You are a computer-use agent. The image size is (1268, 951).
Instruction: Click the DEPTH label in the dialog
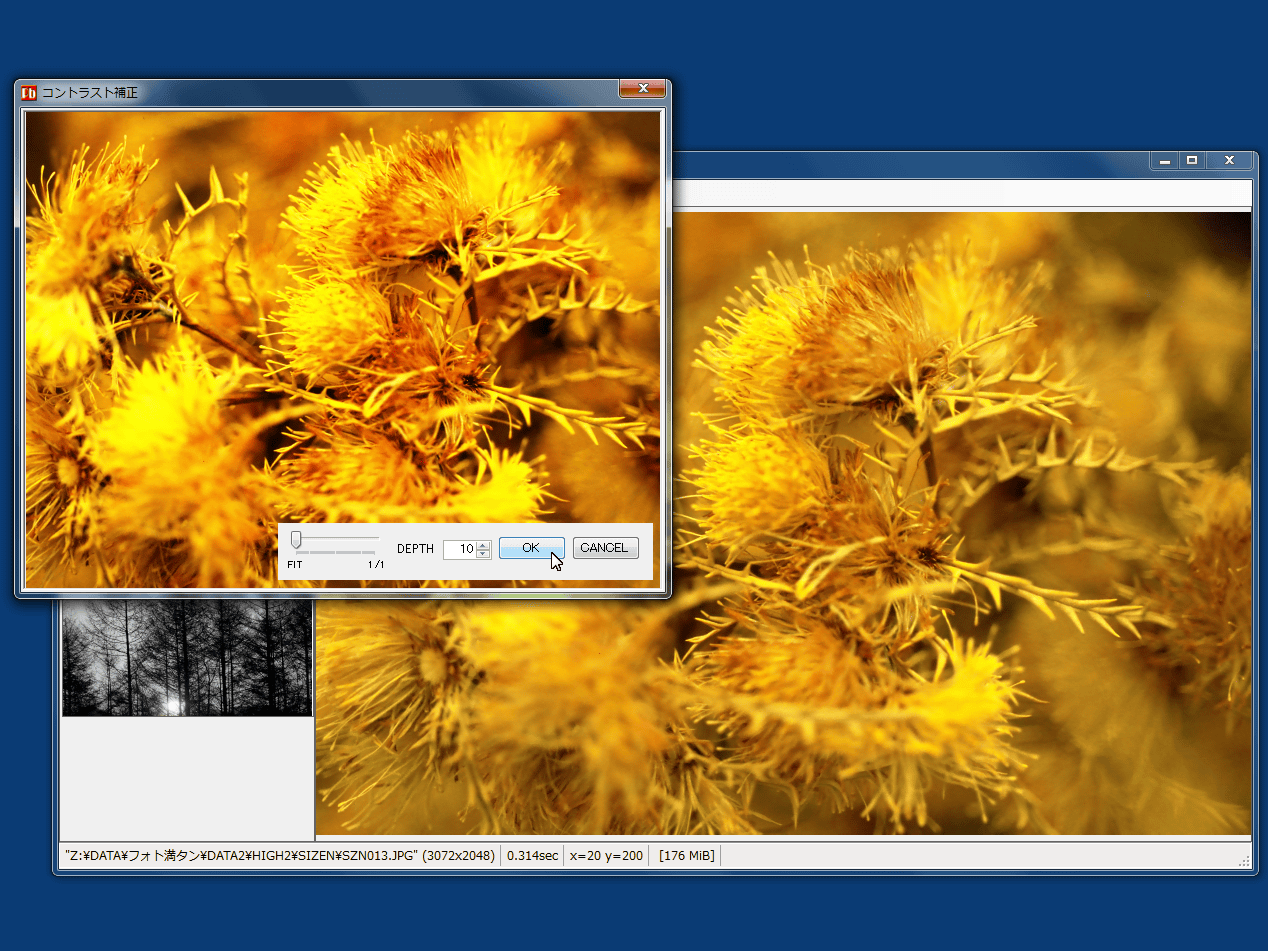point(415,549)
